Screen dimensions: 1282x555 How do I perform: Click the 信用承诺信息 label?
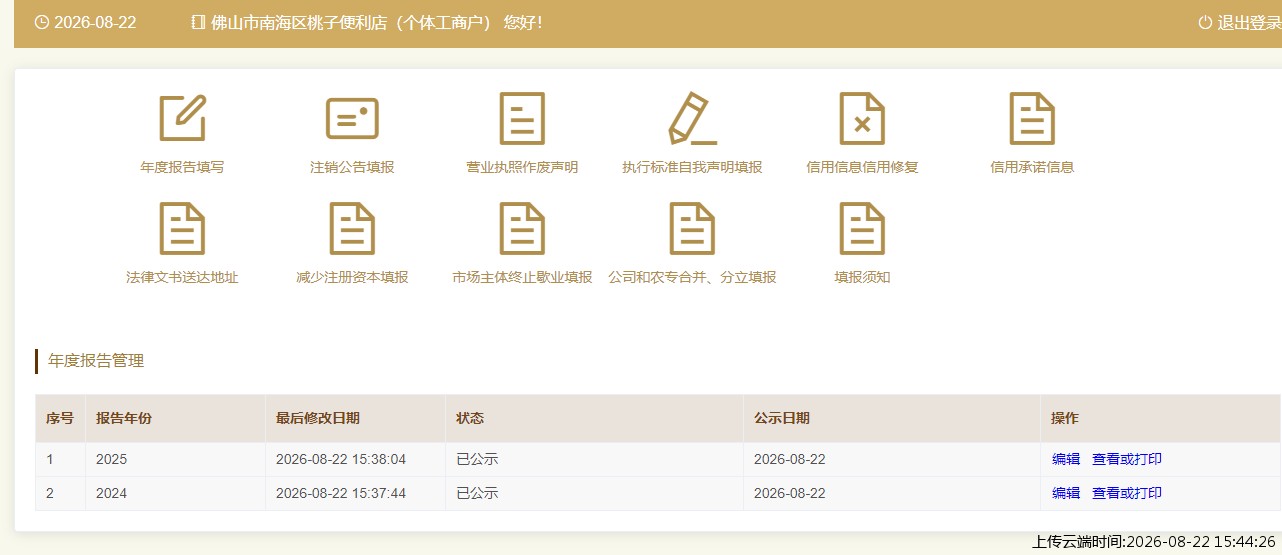[1032, 167]
